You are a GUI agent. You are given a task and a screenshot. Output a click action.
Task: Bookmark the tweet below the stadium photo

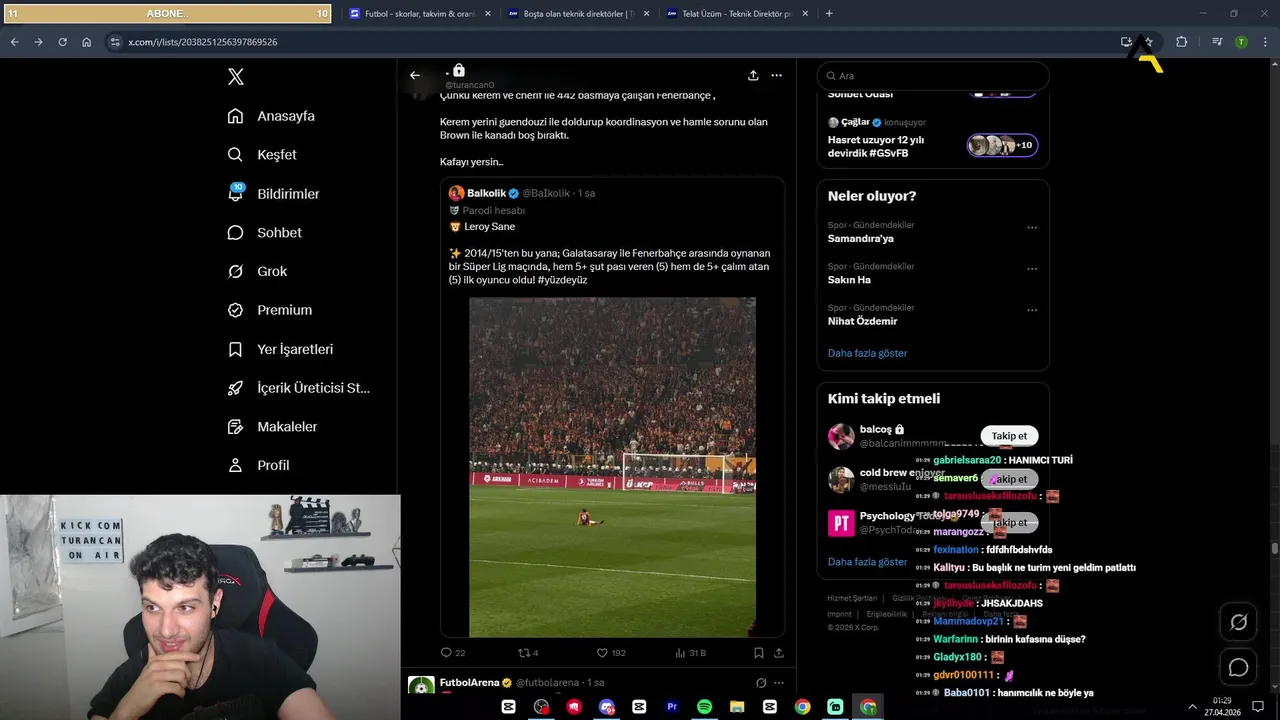(758, 653)
